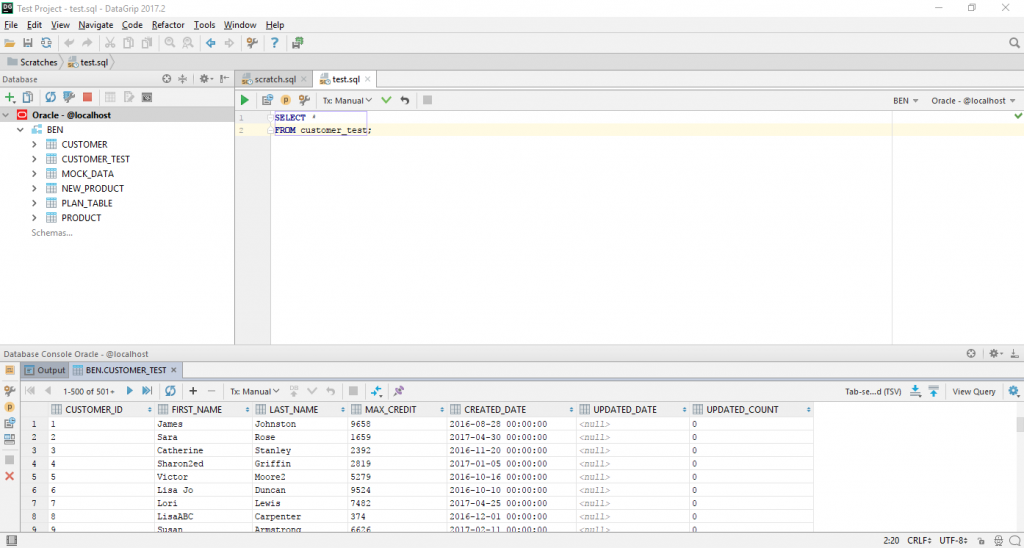Viewport: 1024px width, 548px height.
Task: Collapse the Oracle - @localhost data source
Action: (7, 115)
